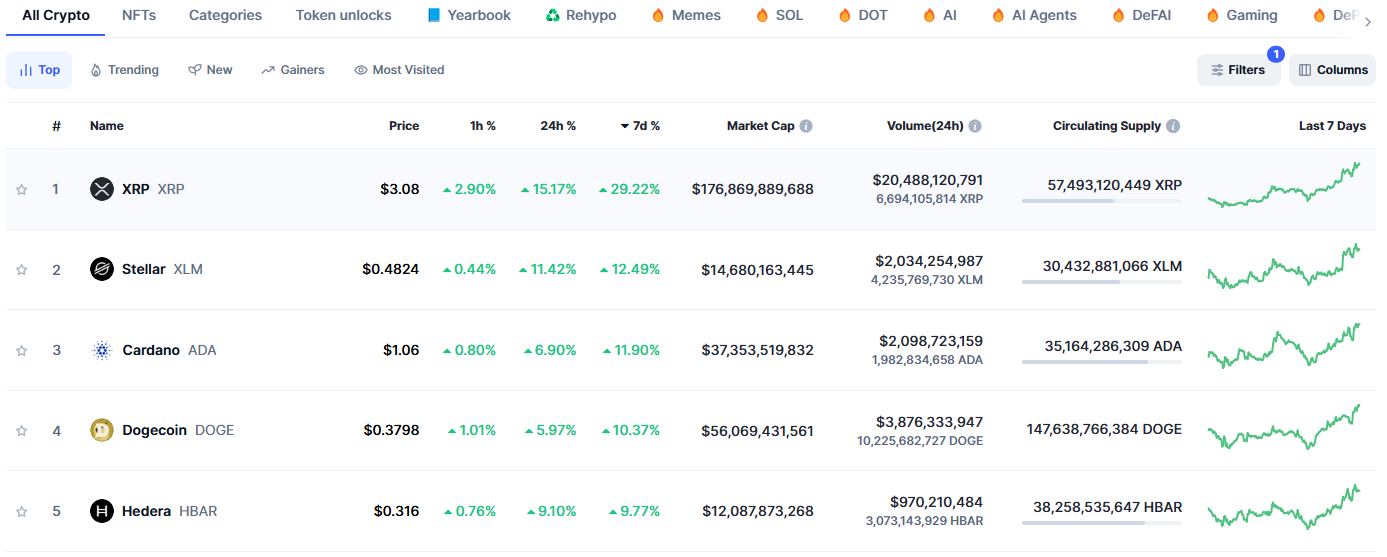Switch to the Categories tab
The image size is (1387, 557).
coord(225,16)
